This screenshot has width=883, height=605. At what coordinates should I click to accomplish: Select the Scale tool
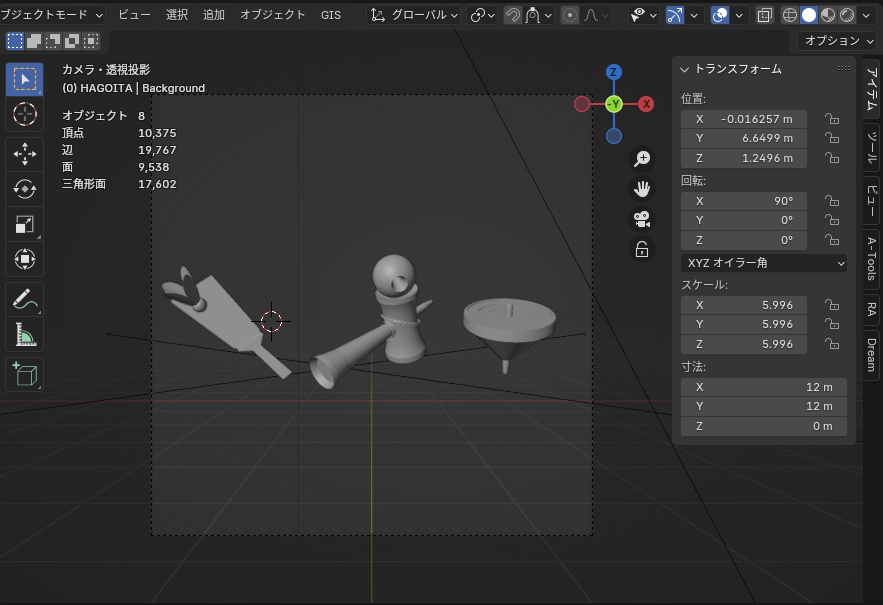25,224
